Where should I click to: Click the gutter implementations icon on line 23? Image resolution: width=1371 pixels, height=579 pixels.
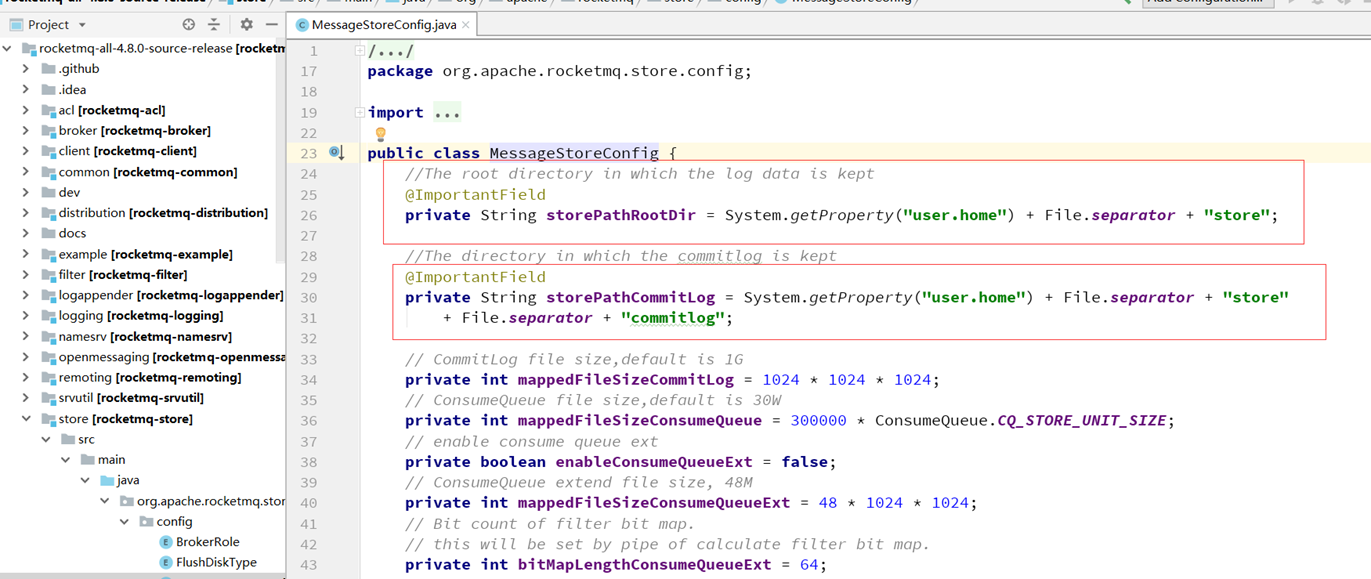[x=337, y=153]
